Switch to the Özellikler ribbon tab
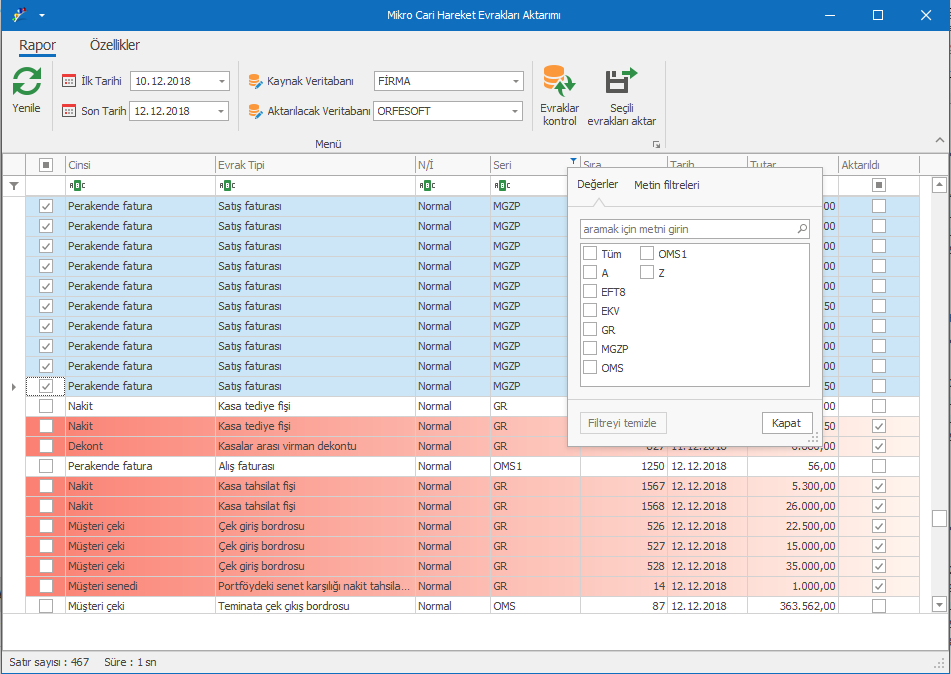951x674 pixels. 115,45
